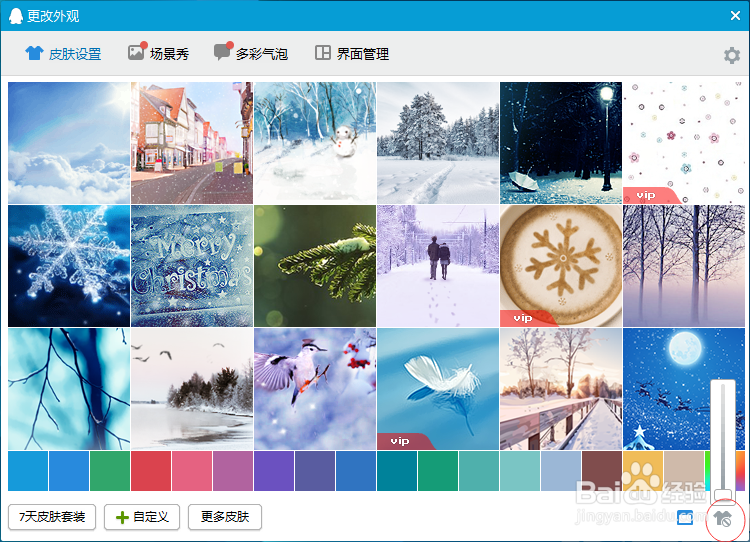750x542 pixels.
Task: Select the snowy town street skin
Action: 192,143
